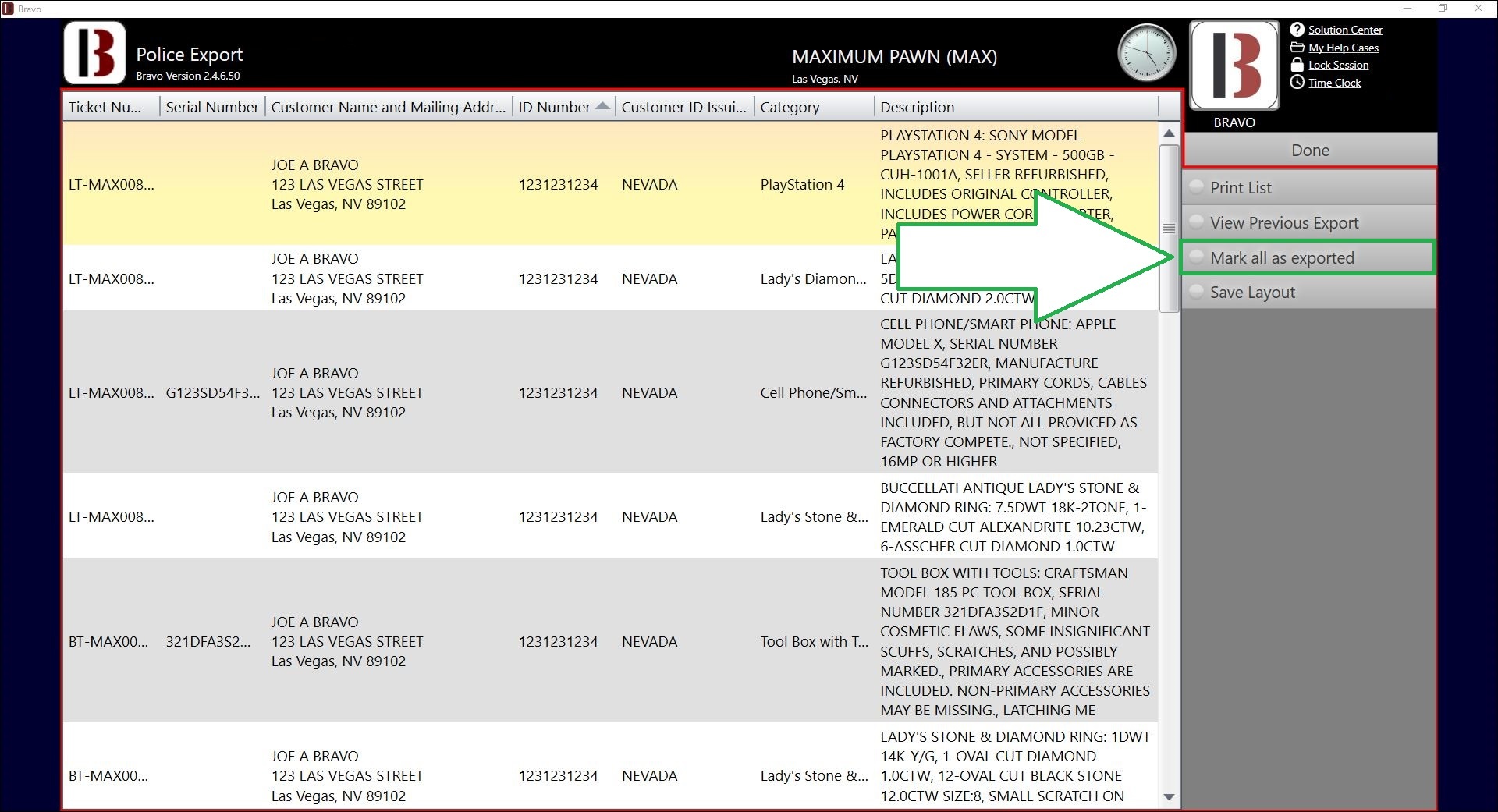Click the scroll up arrow of the list
1498x812 pixels.
point(1169,133)
